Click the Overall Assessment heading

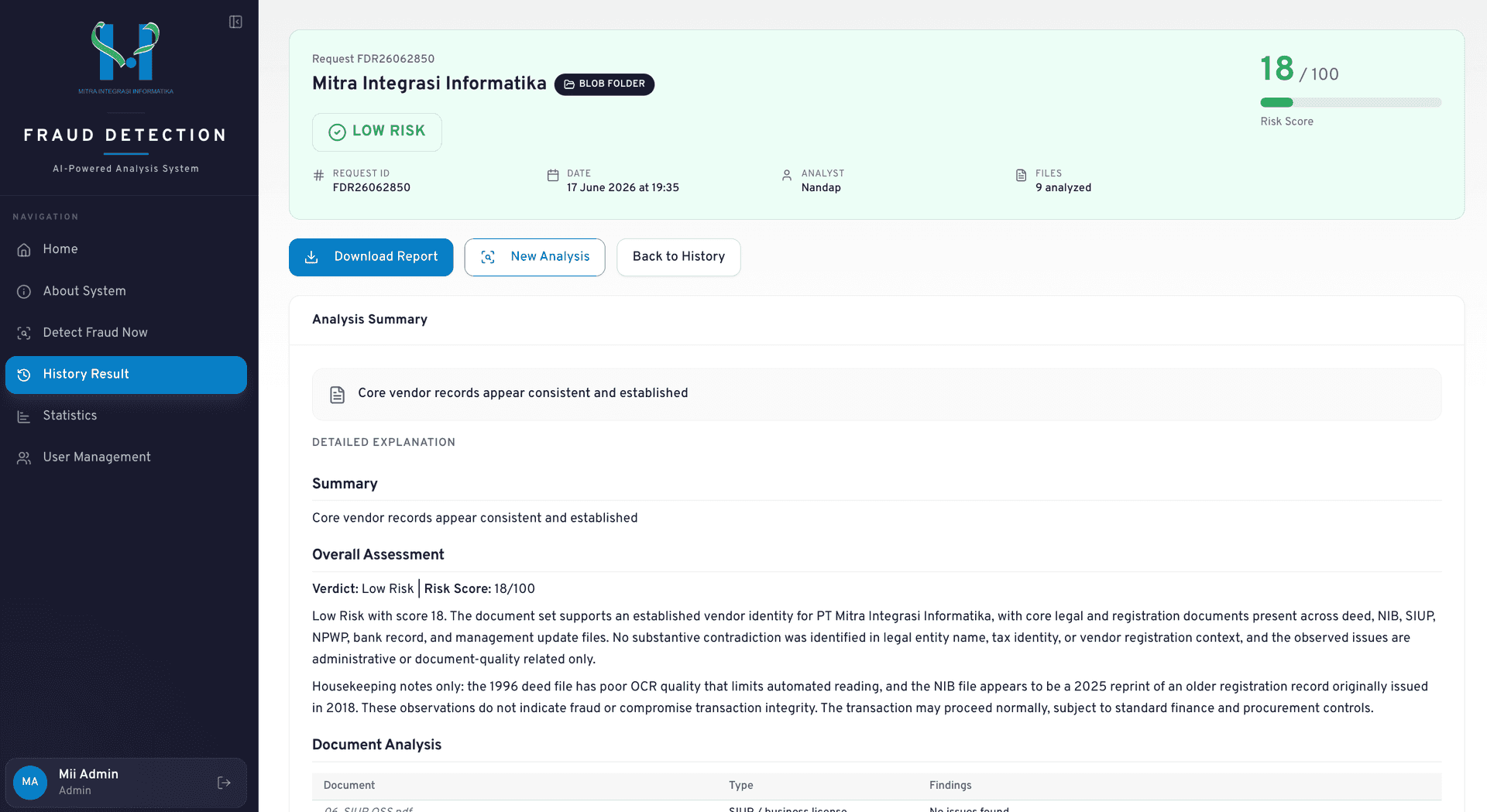click(378, 555)
